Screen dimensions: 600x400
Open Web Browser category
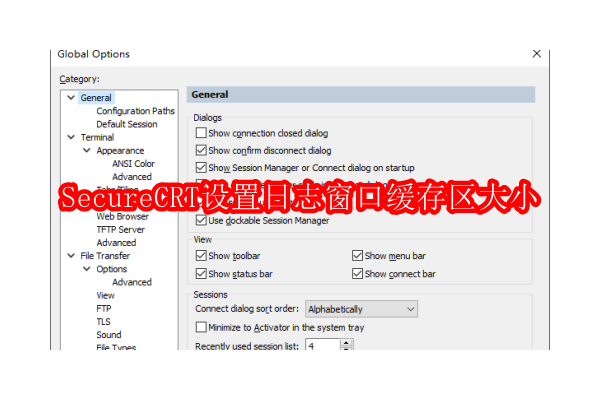122,216
